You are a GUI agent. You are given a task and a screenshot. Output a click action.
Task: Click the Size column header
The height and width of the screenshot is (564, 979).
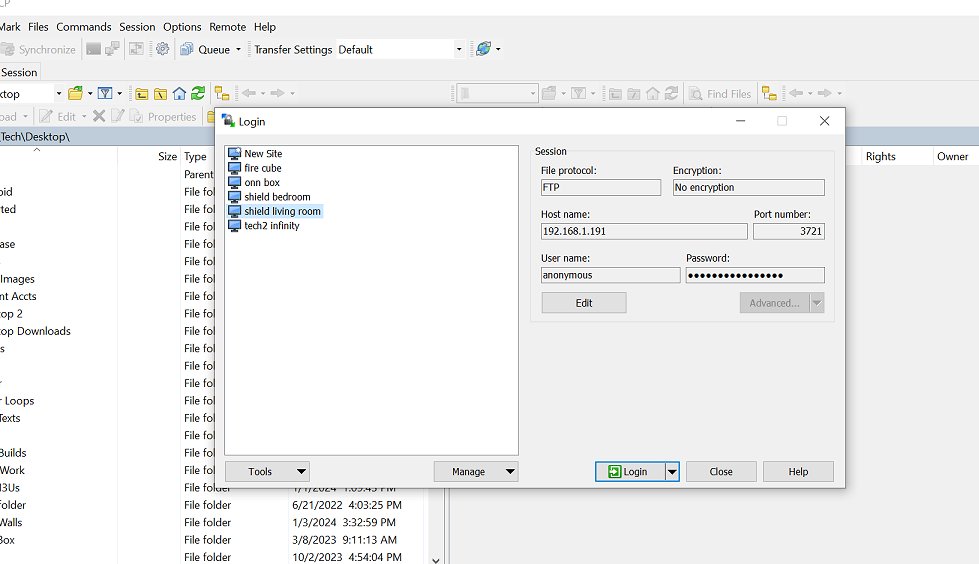pyautogui.click(x=149, y=157)
